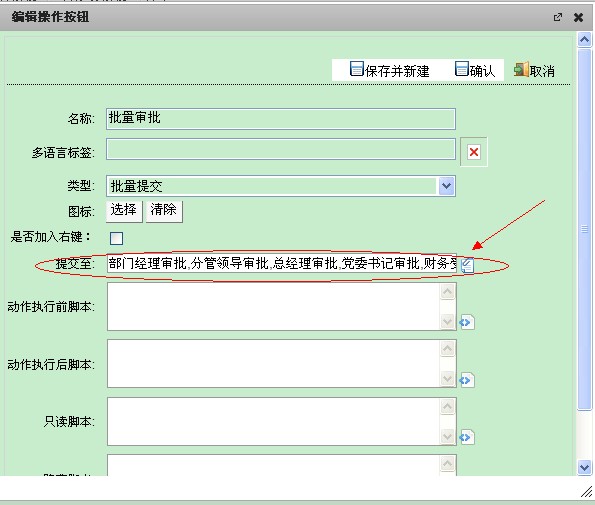
Task: Open script editor for 动作执行前脚本
Action: click(x=467, y=322)
